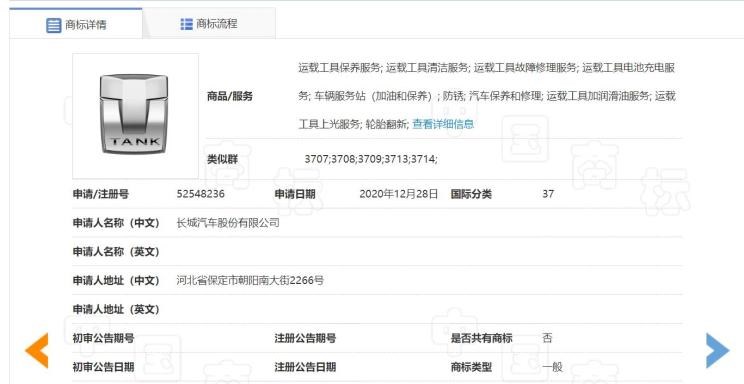Go to next trademark with blue right arrow
This screenshot has height=384, width=744.
point(717,350)
